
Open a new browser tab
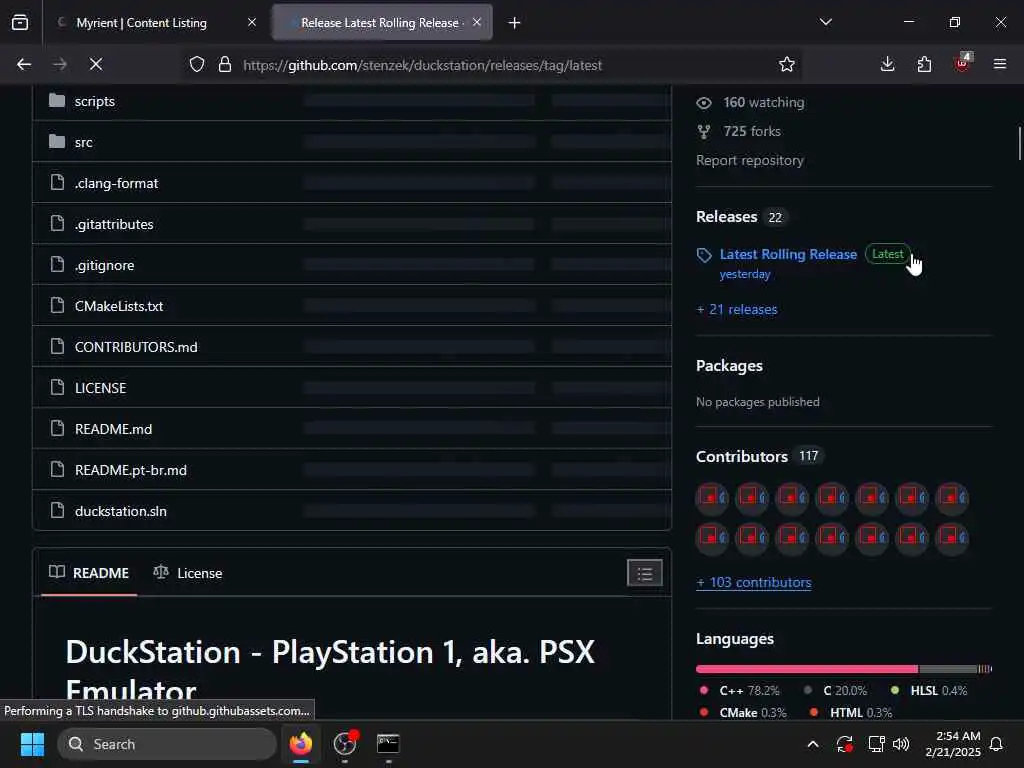point(514,23)
